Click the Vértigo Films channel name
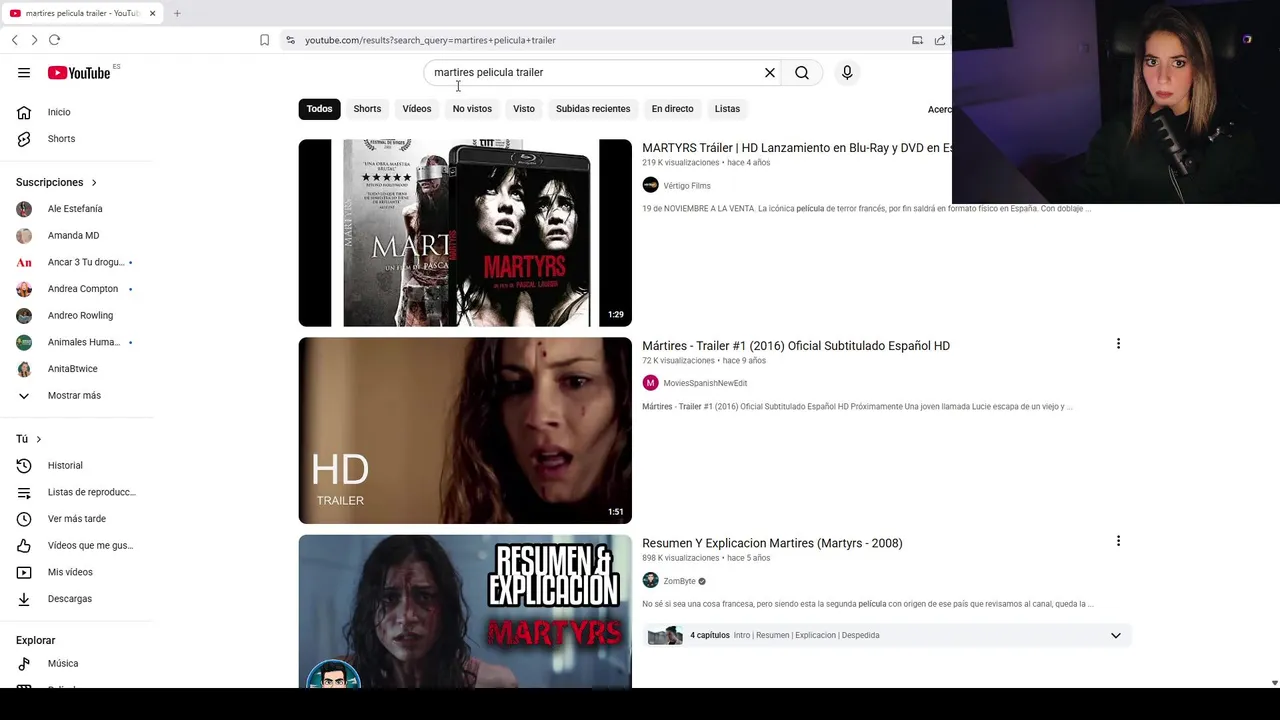Image resolution: width=1280 pixels, height=720 pixels. (x=687, y=186)
